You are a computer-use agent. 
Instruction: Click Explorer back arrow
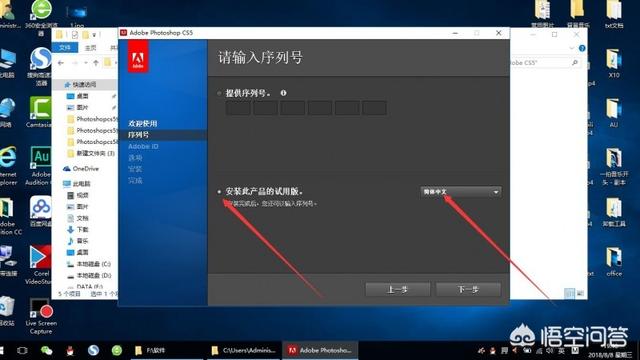61,63
